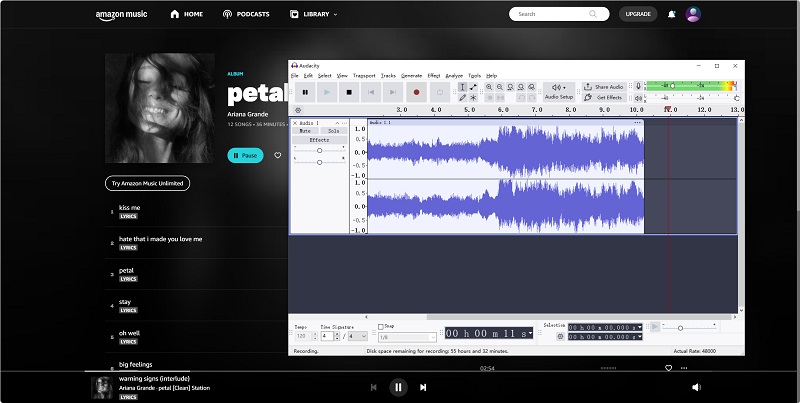Click the Try Amazon Music Unlimited button
The height and width of the screenshot is (403, 800).
147,183
